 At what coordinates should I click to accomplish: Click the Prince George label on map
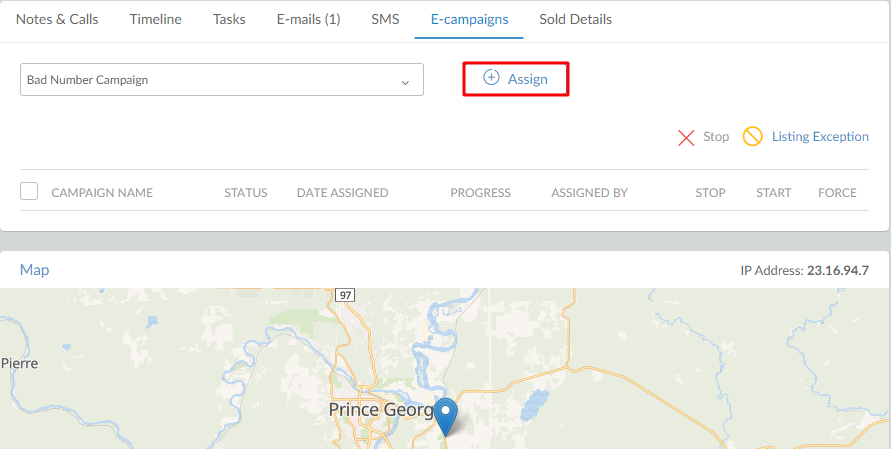tap(382, 410)
